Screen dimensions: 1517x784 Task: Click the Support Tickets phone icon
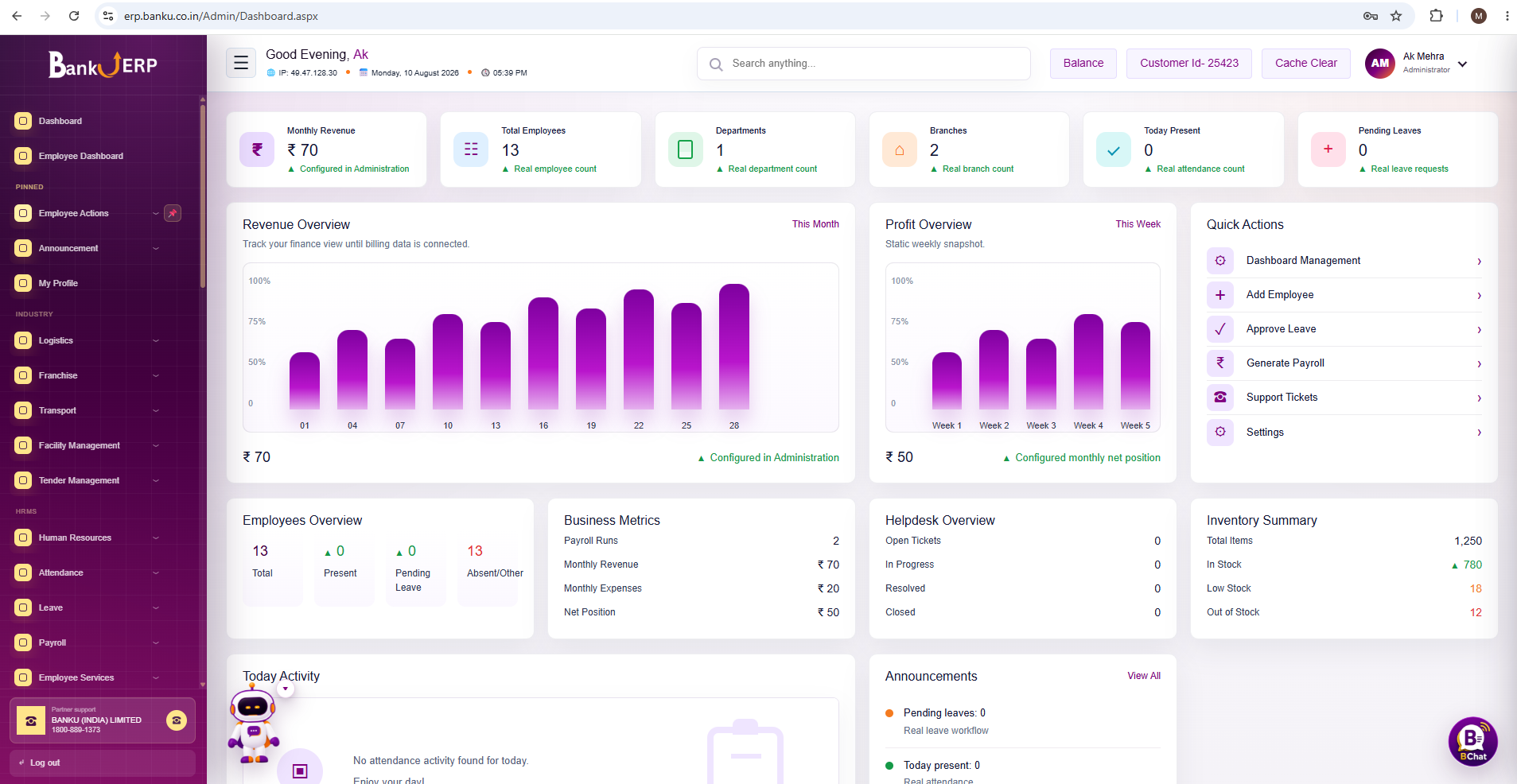coord(1220,398)
